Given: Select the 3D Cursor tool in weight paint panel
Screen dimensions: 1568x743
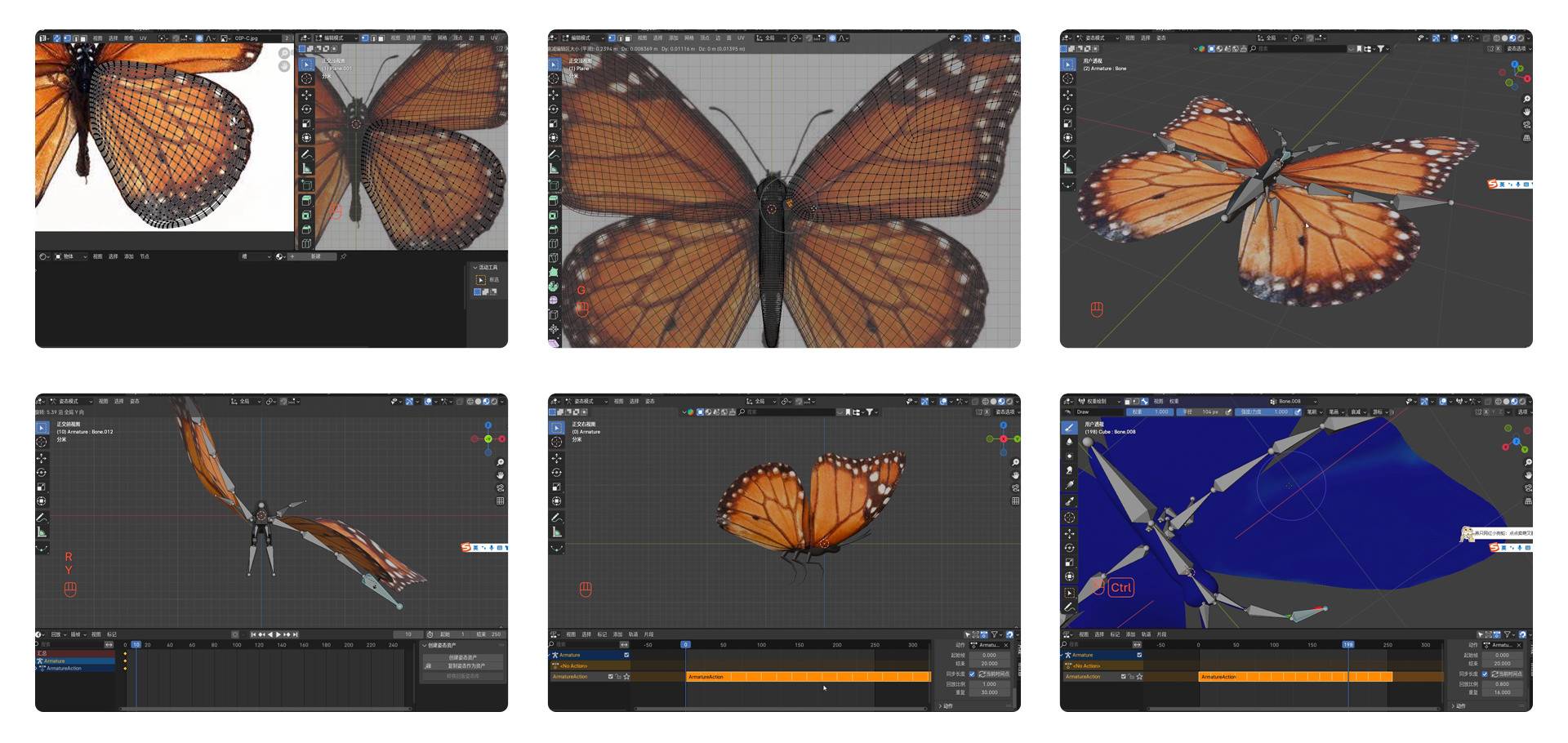Looking at the screenshot, I should click(x=1069, y=518).
